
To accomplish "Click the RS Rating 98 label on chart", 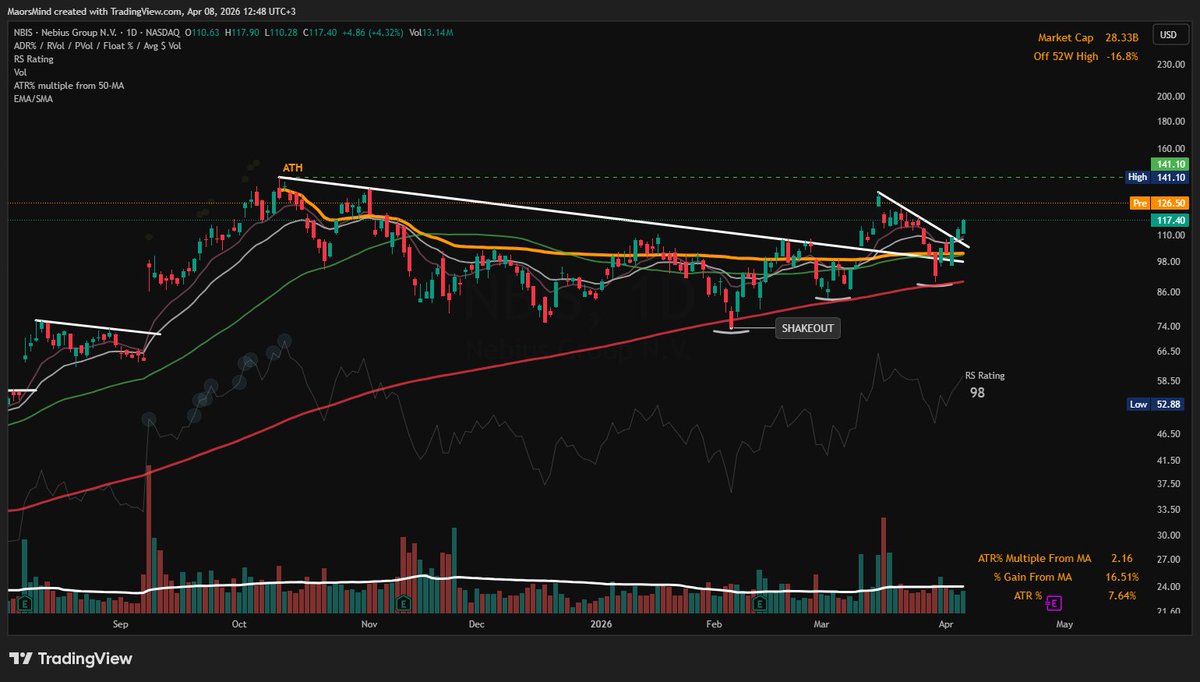I will pyautogui.click(x=985, y=385).
